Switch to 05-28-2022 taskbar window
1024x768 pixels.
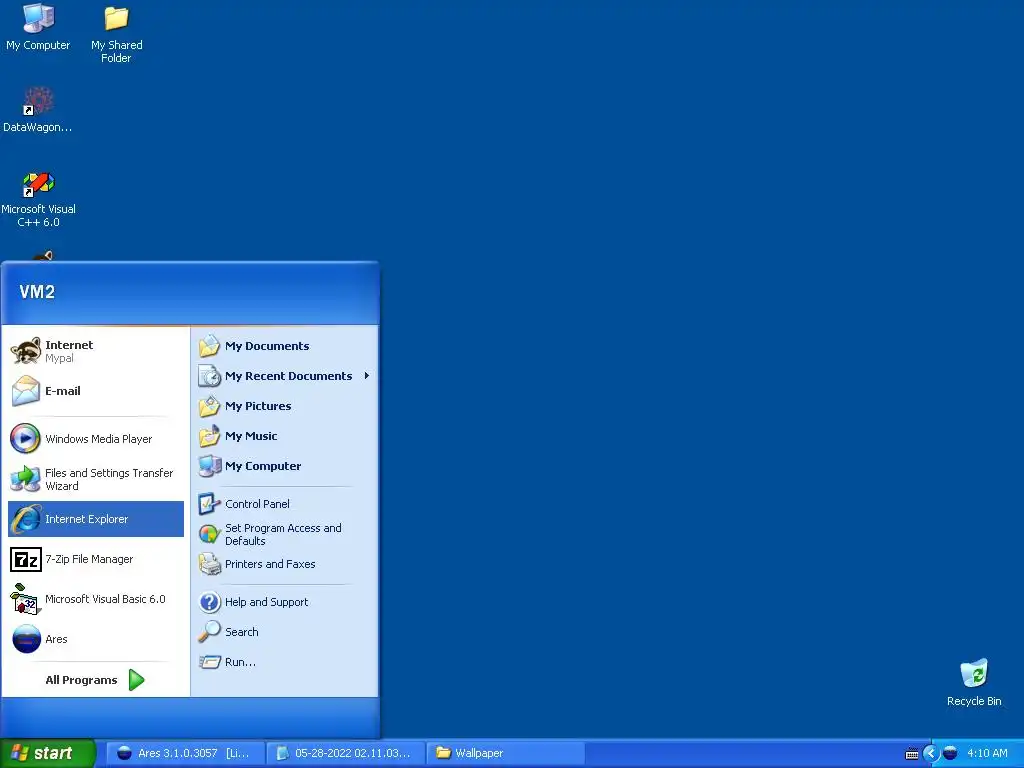[345, 753]
